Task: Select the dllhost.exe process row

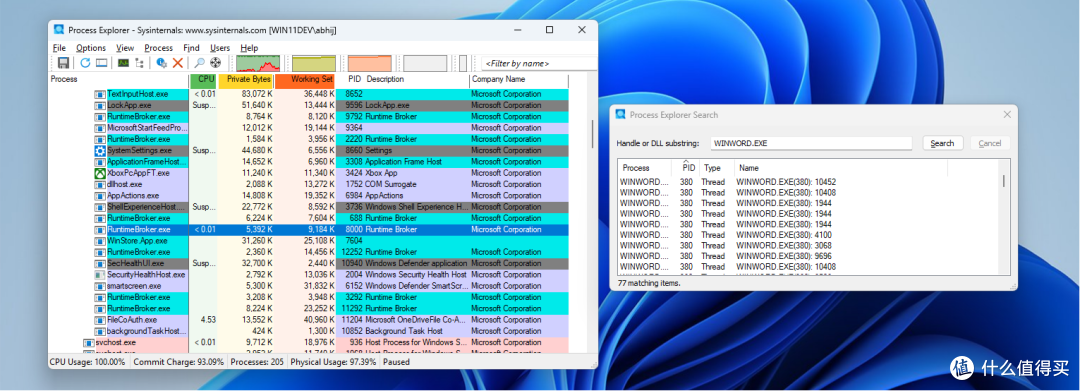Action: (x=310, y=184)
